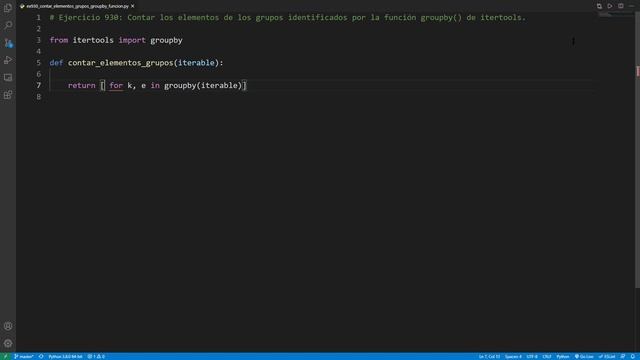Select the contar_elementos_grupos Python file tab
The image size is (640, 360).
coord(77,6)
